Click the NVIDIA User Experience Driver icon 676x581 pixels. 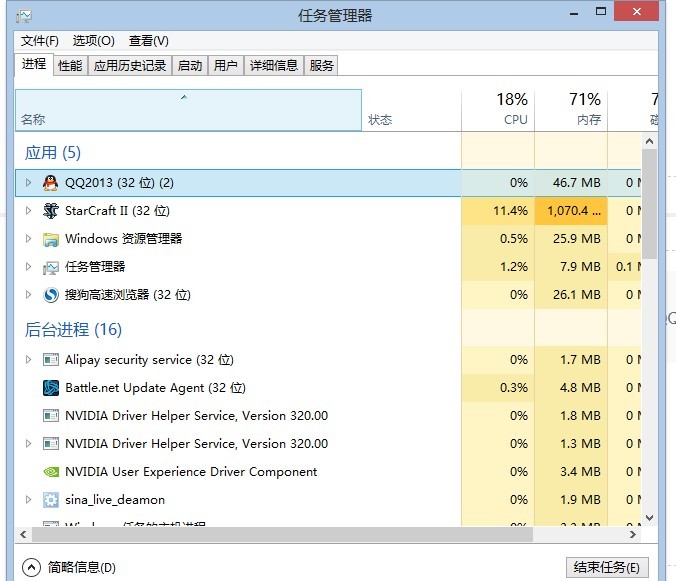51,472
